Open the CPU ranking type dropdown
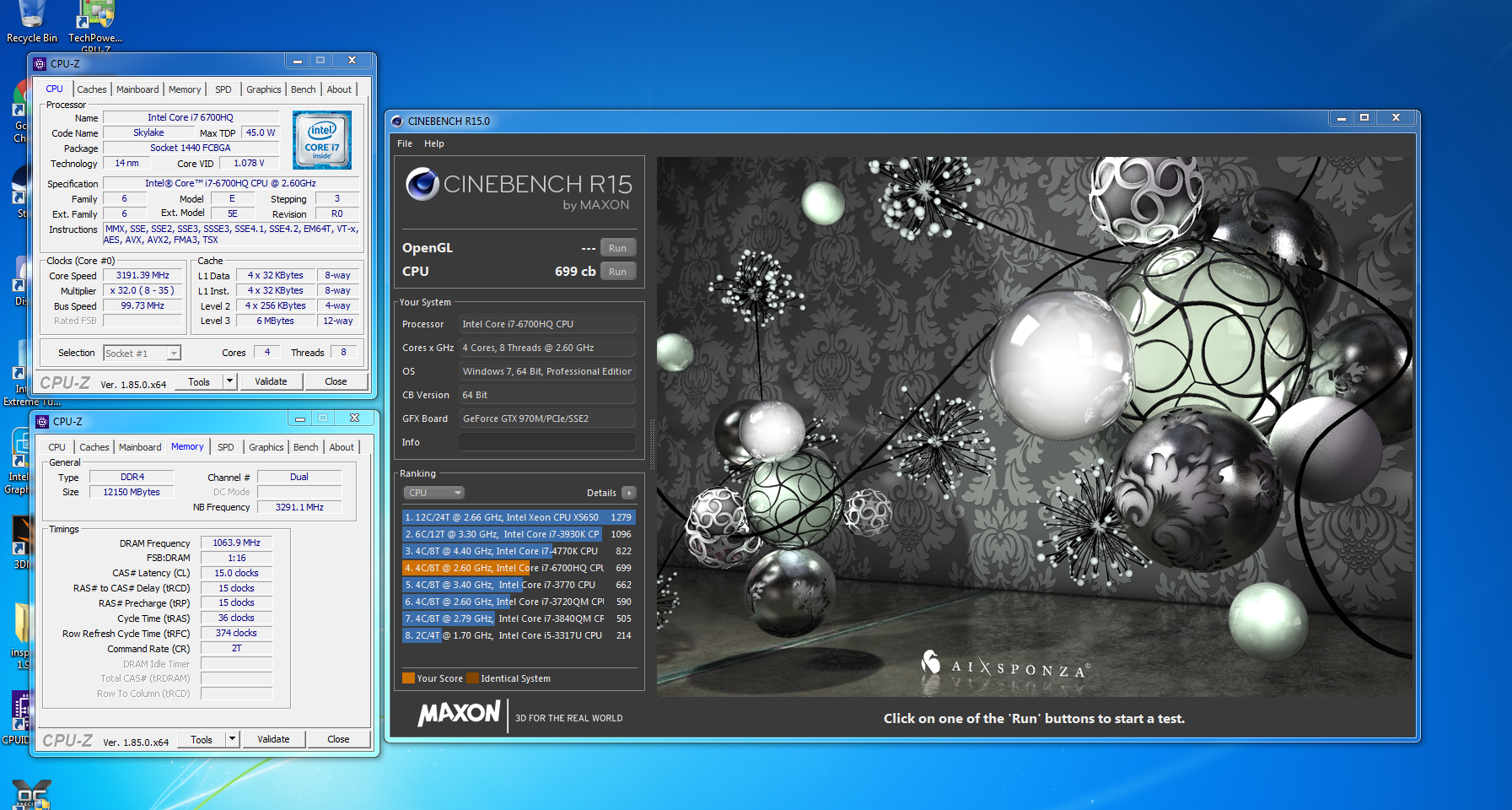 pyautogui.click(x=434, y=493)
